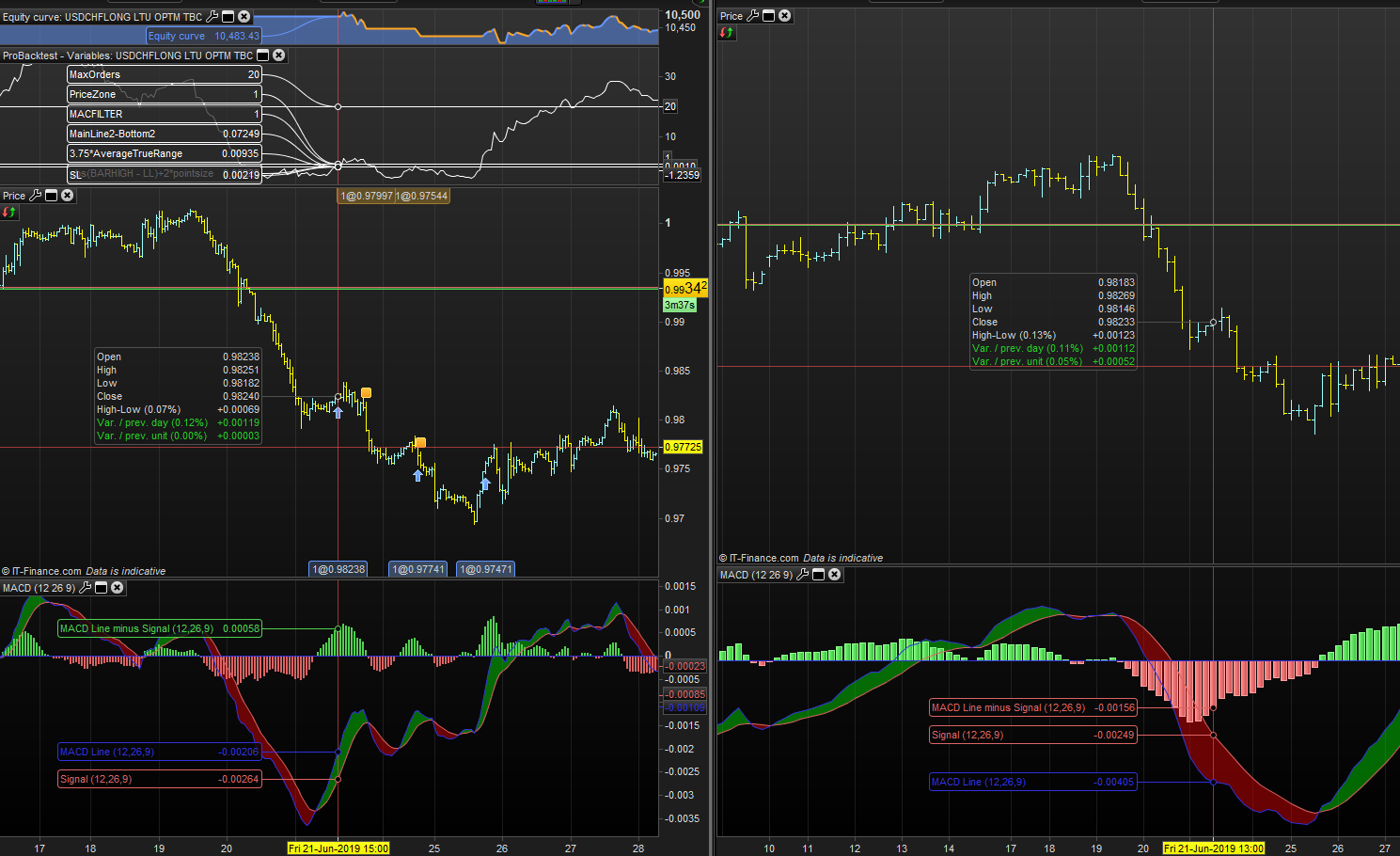Viewport: 1400px width, 856px height.
Task: Open settings wrench of the right MACD panel
Action: (x=803, y=575)
